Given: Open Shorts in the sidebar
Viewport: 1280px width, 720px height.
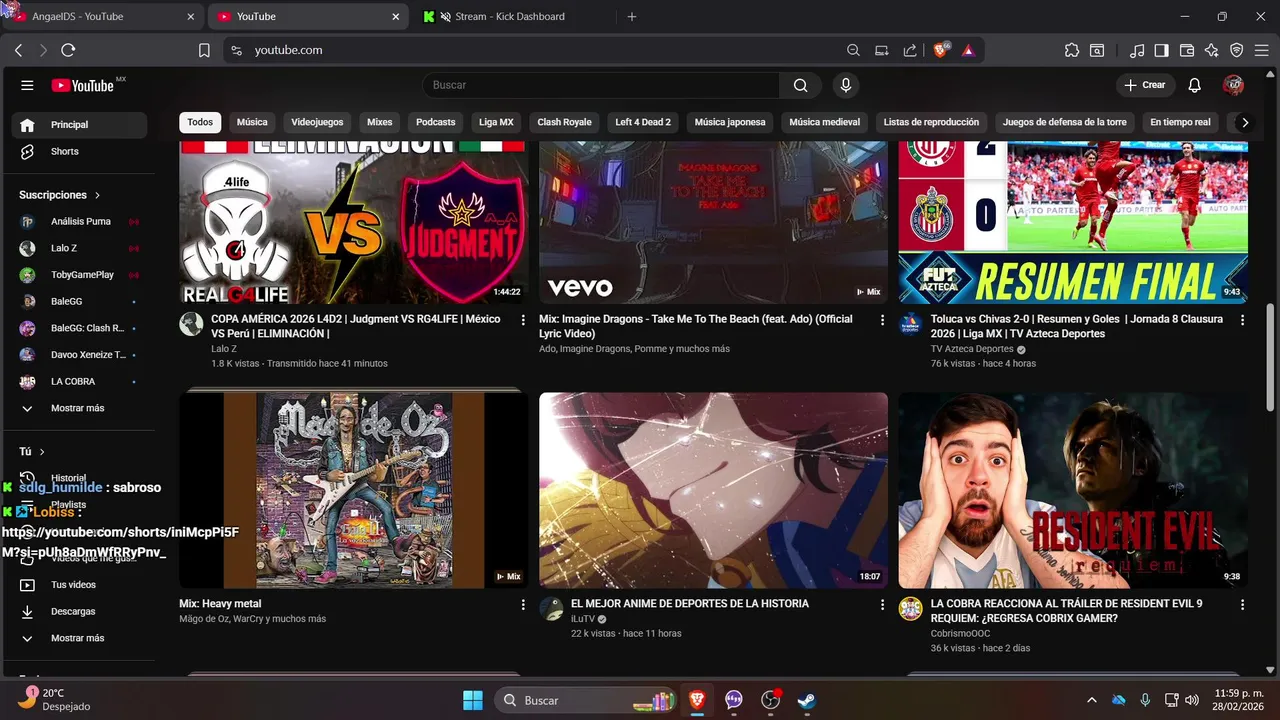Looking at the screenshot, I should (79, 151).
